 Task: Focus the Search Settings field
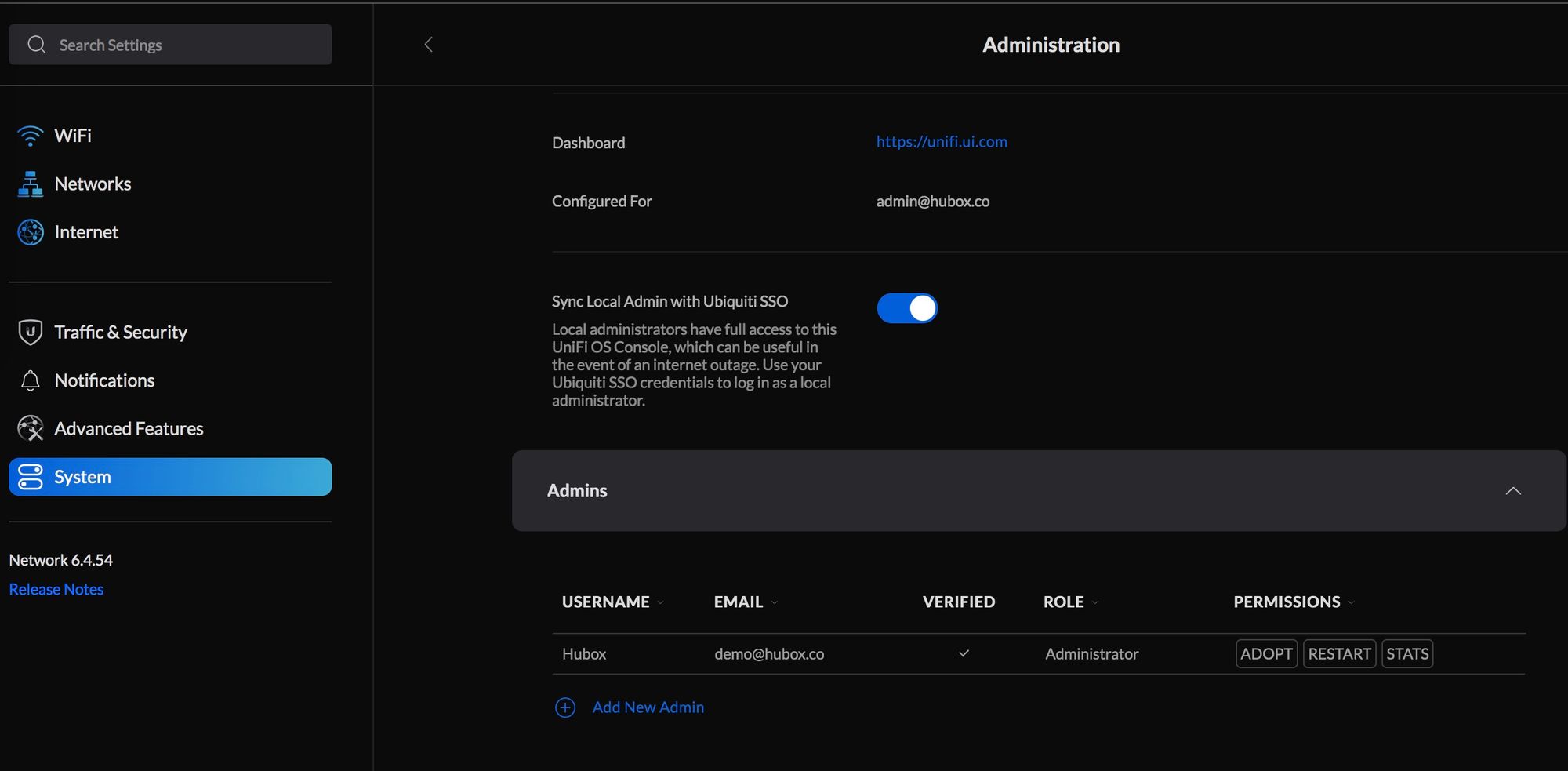point(170,45)
